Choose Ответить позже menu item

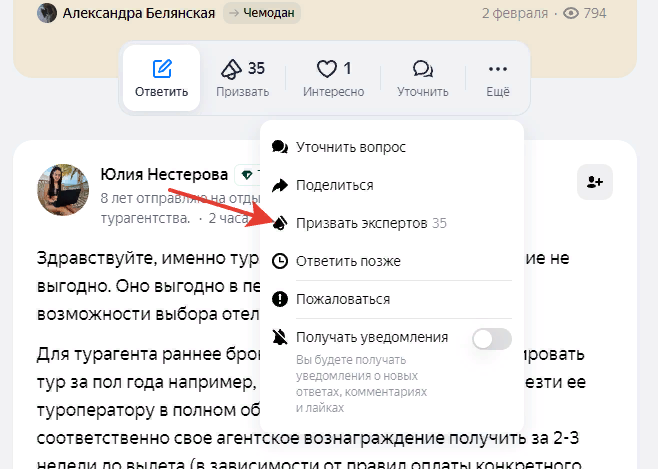click(392, 261)
